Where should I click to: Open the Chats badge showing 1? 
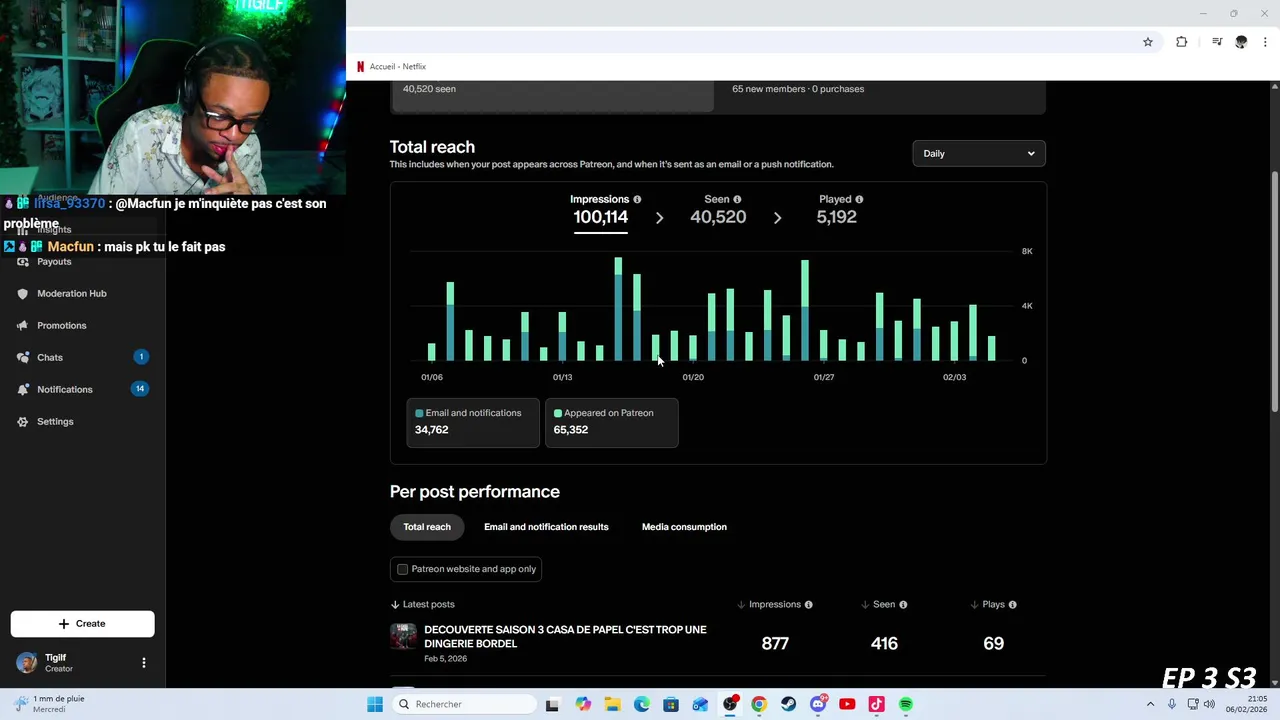[141, 357]
